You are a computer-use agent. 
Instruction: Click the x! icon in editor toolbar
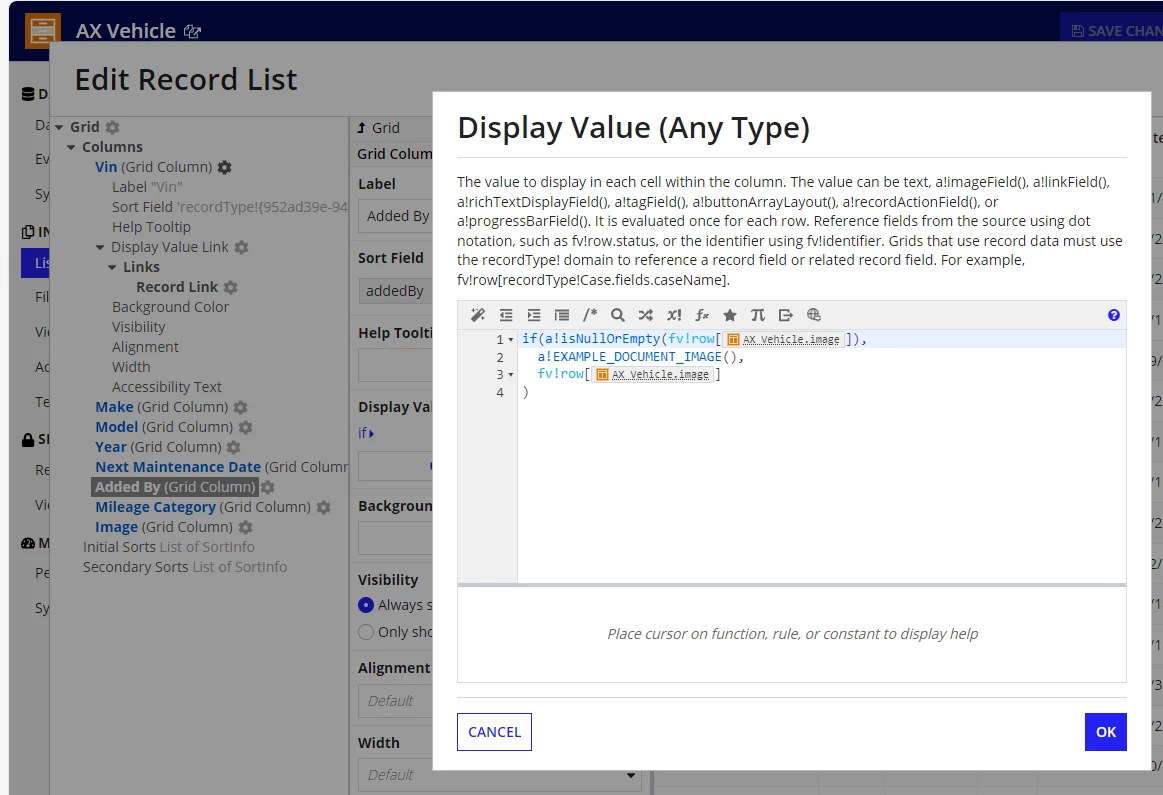click(674, 315)
